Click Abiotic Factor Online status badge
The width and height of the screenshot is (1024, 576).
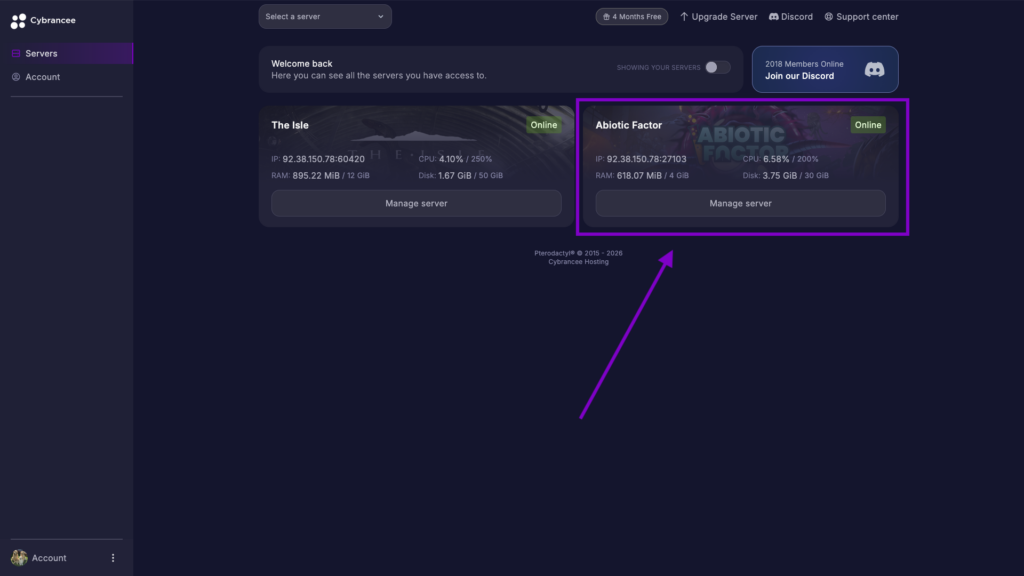(868, 125)
